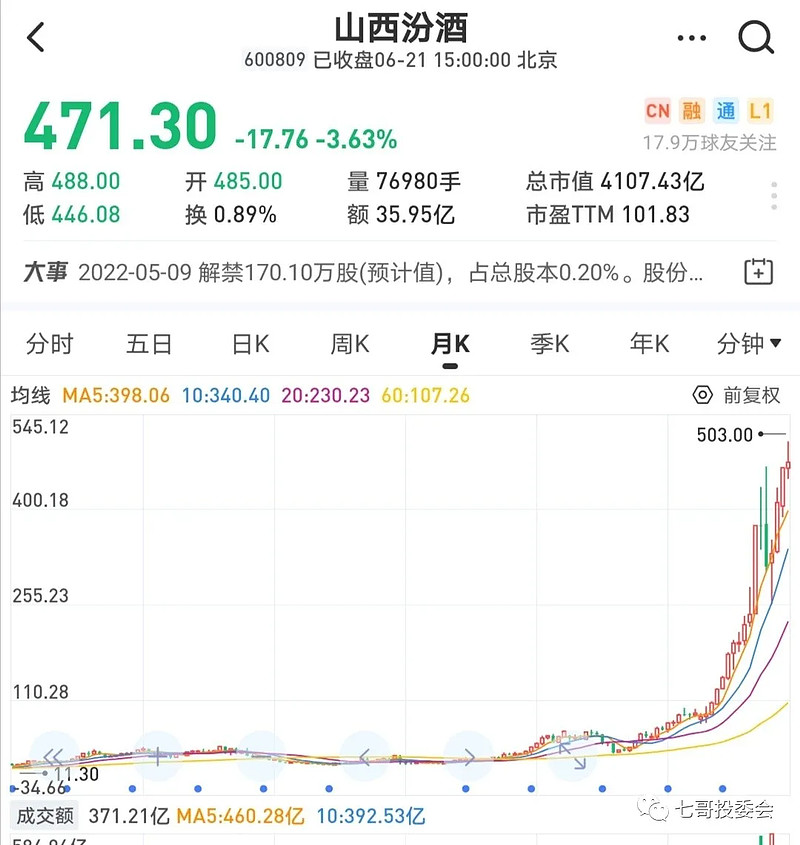Tap the chart crosshair plus control
This screenshot has height=845, width=800.
[157, 757]
